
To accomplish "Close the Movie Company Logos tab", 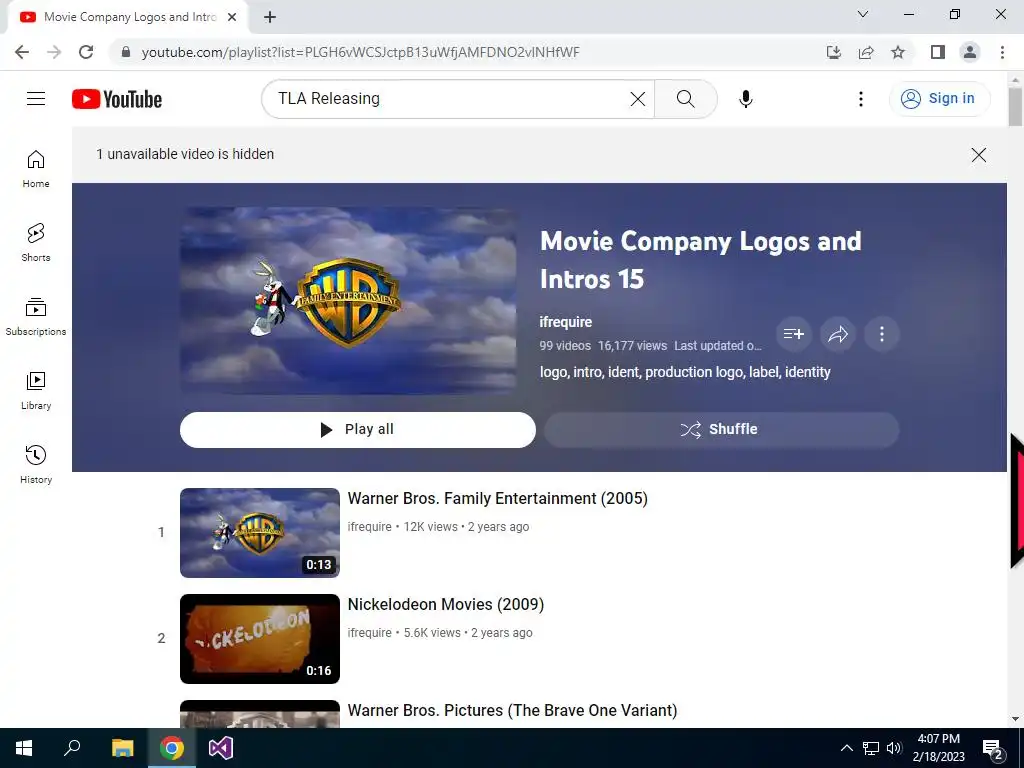I will (x=232, y=17).
